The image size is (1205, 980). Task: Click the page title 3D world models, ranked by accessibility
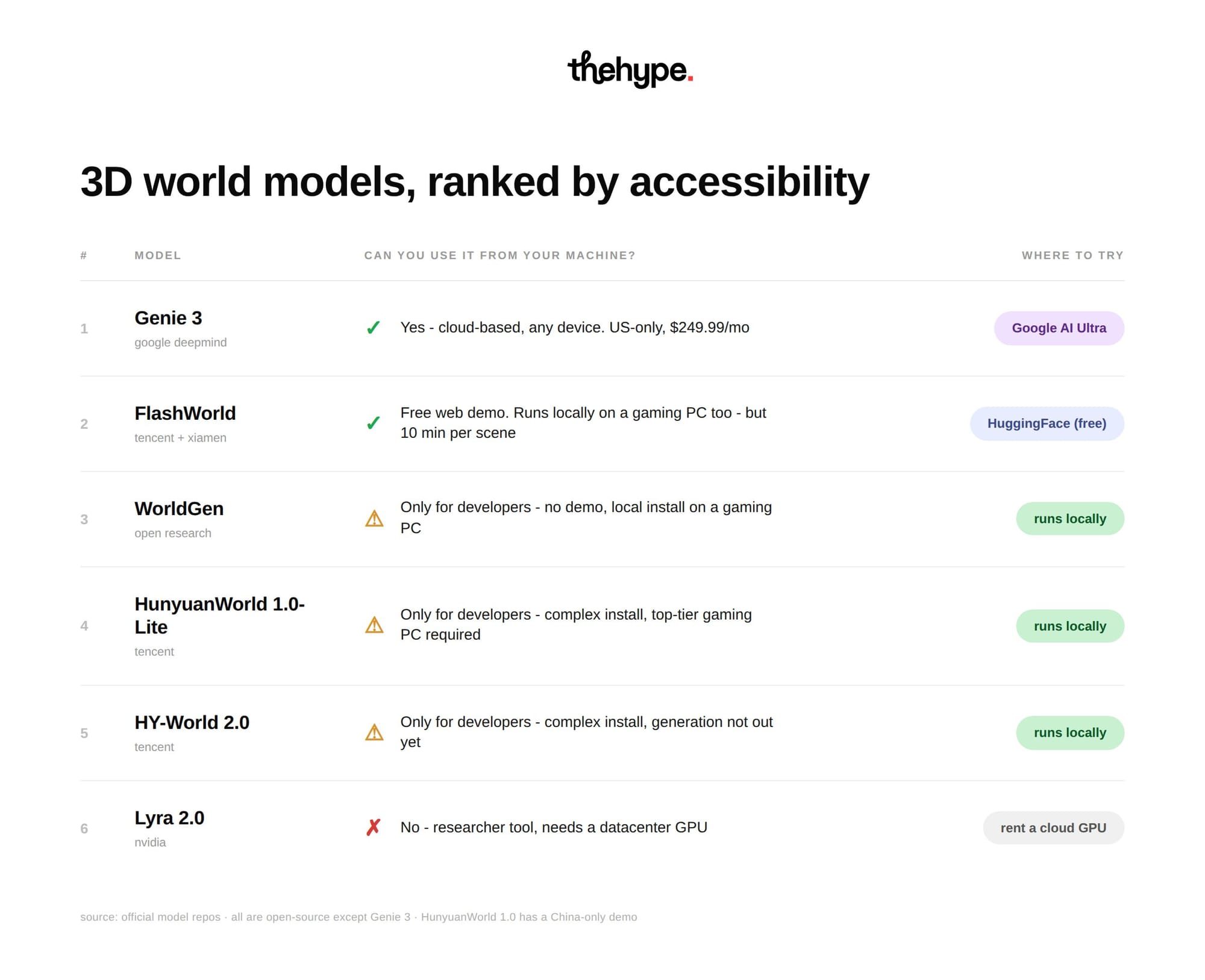(475, 181)
